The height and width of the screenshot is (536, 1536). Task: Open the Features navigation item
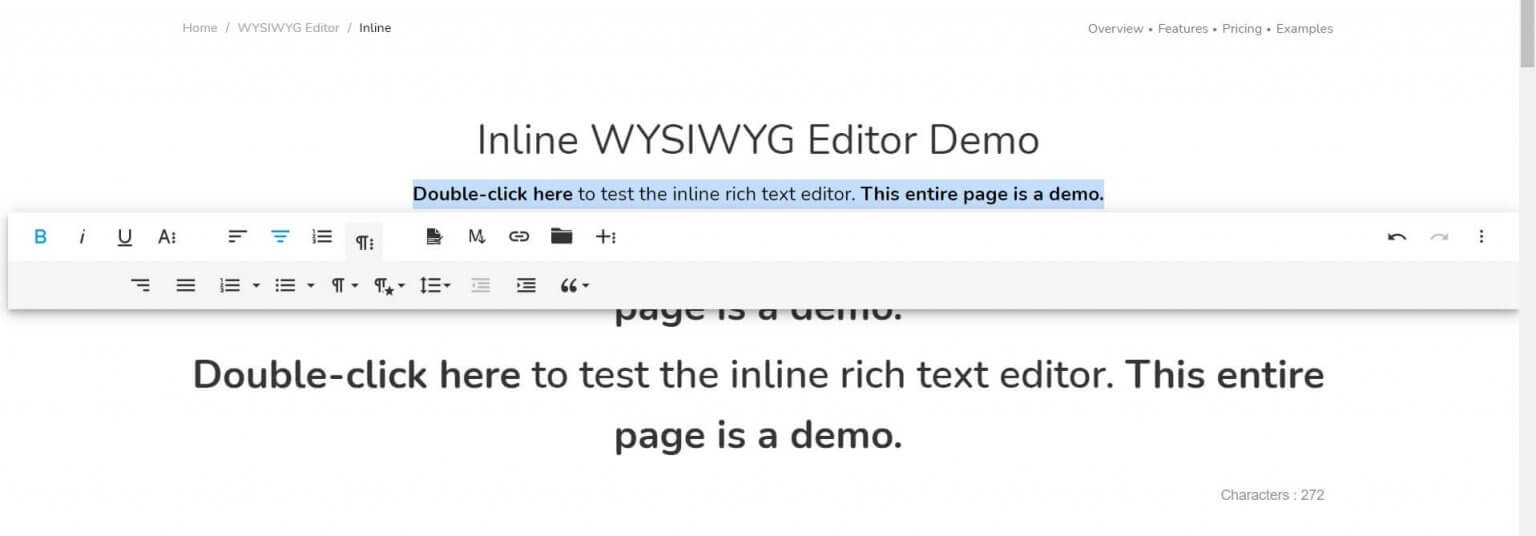[x=1183, y=29]
